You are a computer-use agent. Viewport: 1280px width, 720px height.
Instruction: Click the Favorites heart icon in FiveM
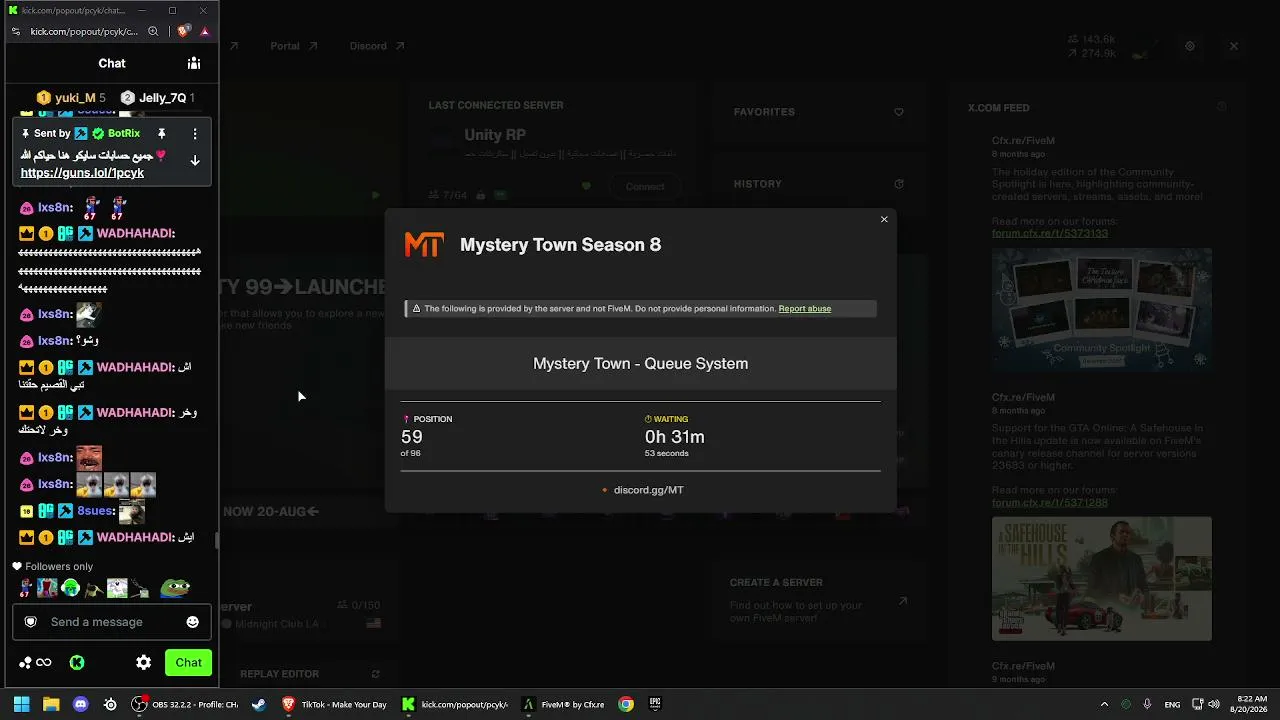[899, 112]
